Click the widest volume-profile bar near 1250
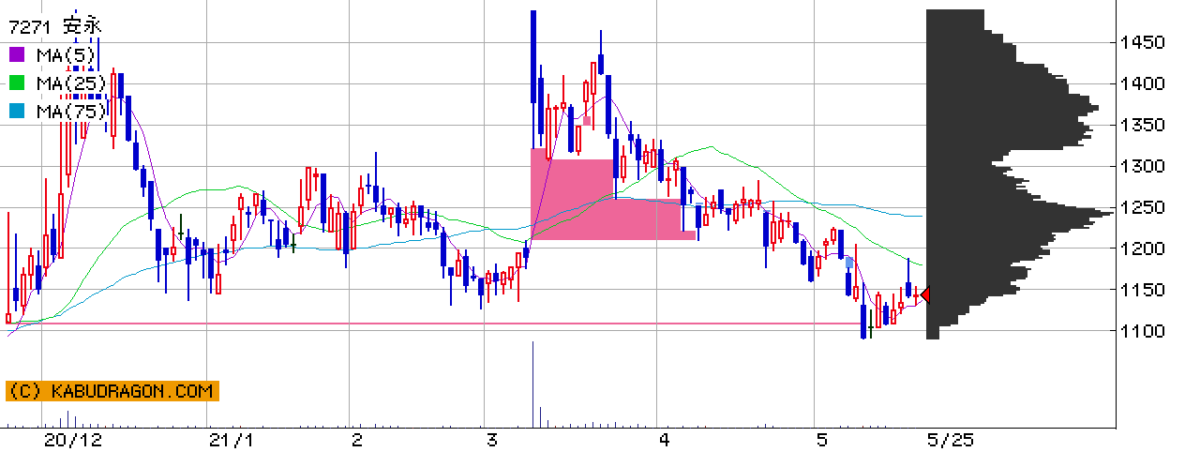The height and width of the screenshot is (452, 1200). (x=1020, y=213)
